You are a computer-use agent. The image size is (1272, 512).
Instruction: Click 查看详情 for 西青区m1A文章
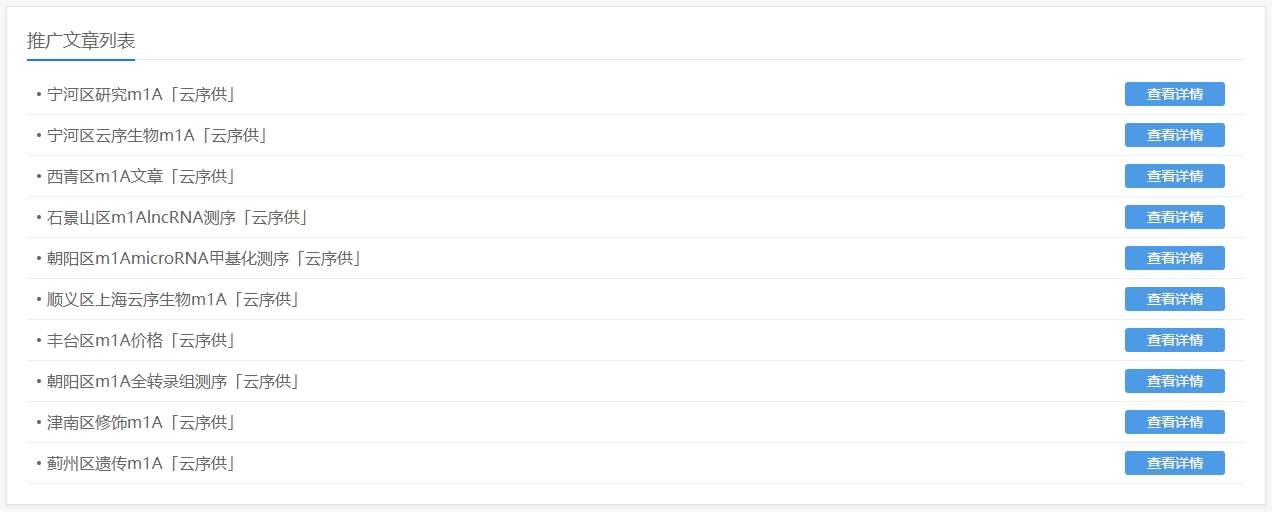click(1174, 176)
